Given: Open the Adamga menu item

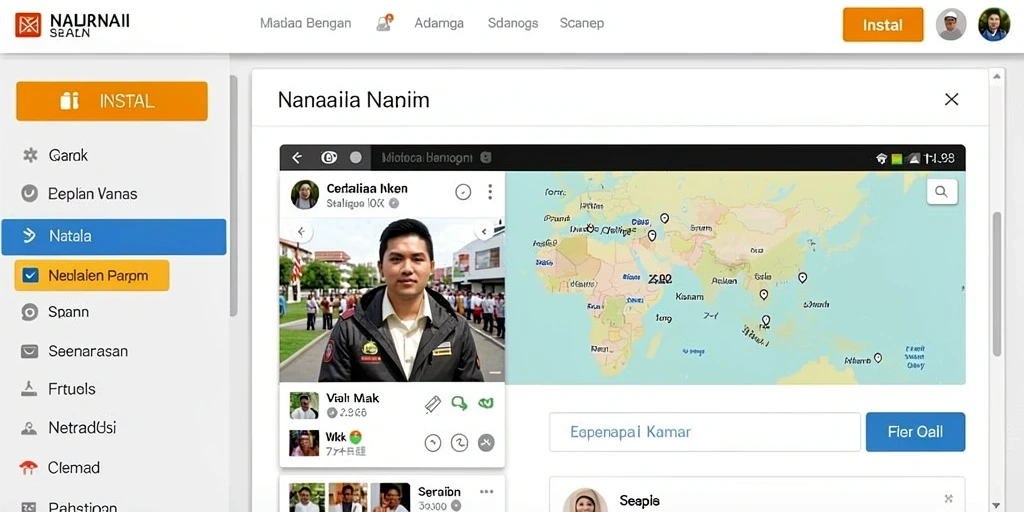Looking at the screenshot, I should click(439, 24).
